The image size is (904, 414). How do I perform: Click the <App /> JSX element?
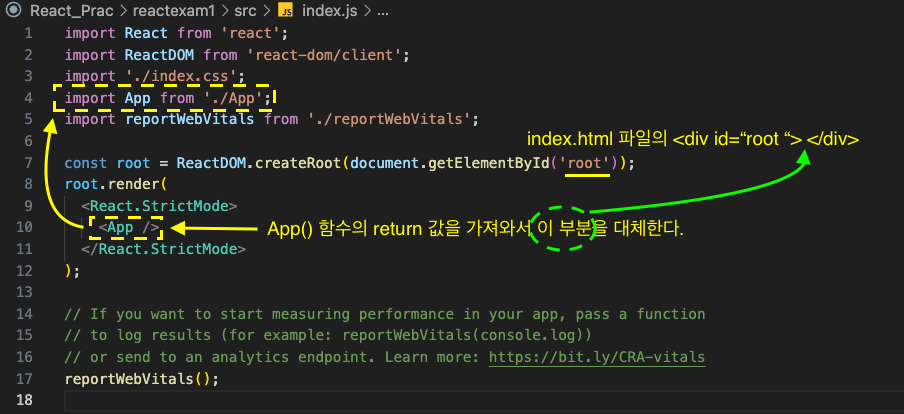point(129,228)
